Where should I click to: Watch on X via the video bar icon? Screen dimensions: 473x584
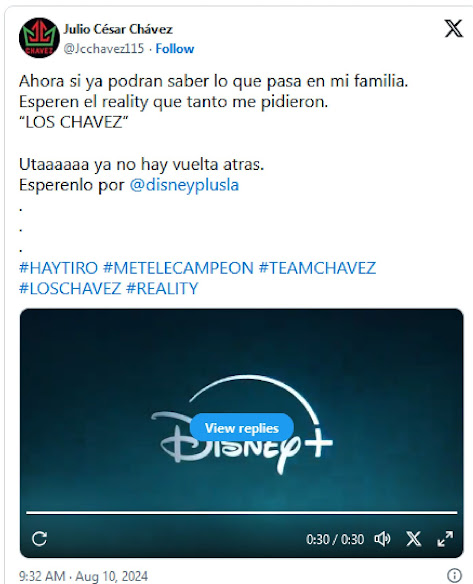(x=413, y=539)
